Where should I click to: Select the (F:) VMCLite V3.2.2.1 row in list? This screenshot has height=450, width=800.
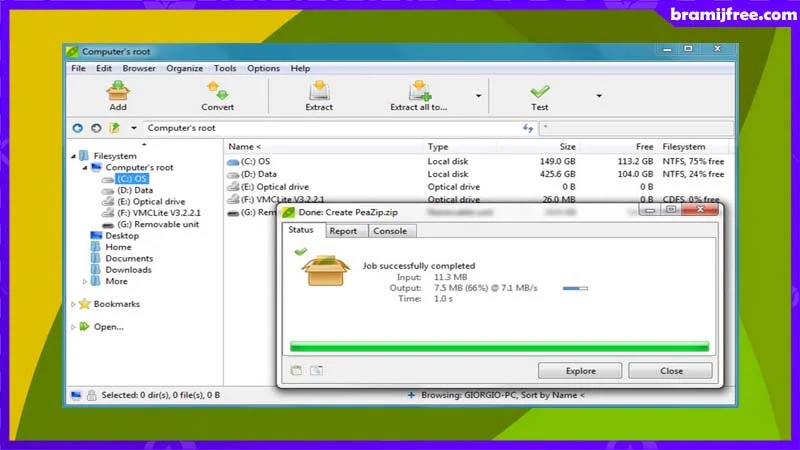click(477, 199)
